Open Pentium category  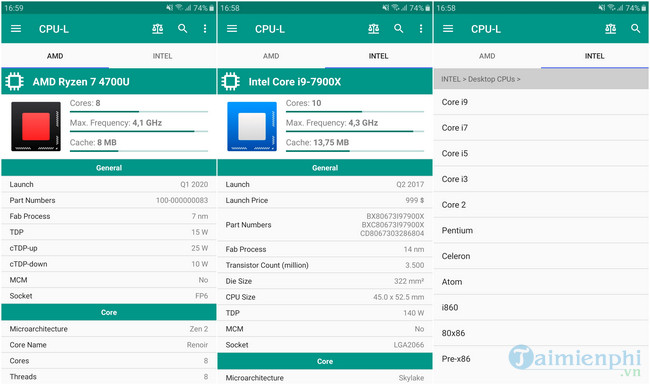pyautogui.click(x=541, y=230)
